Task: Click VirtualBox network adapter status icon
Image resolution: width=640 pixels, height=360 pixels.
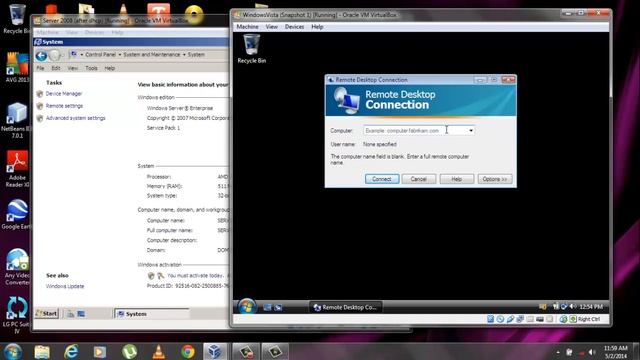Action: tap(520, 319)
